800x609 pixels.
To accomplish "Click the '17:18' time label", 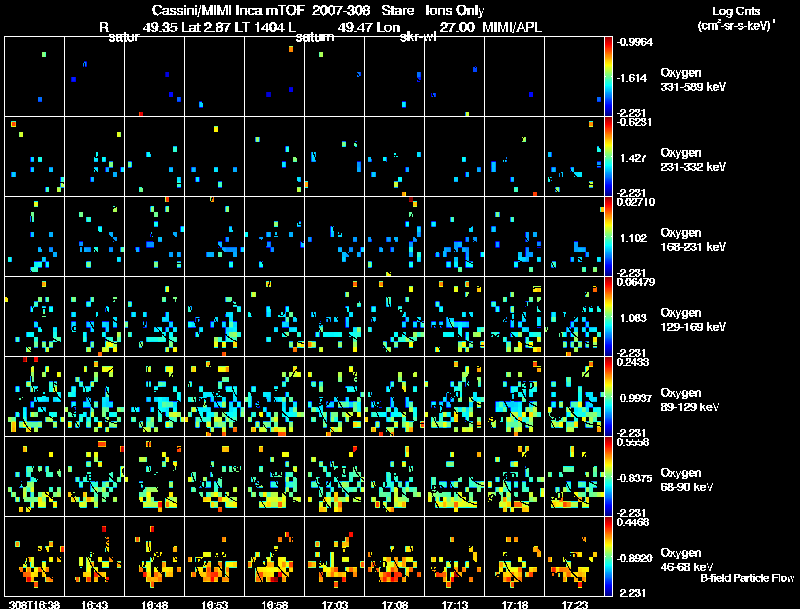I will pos(514,604).
